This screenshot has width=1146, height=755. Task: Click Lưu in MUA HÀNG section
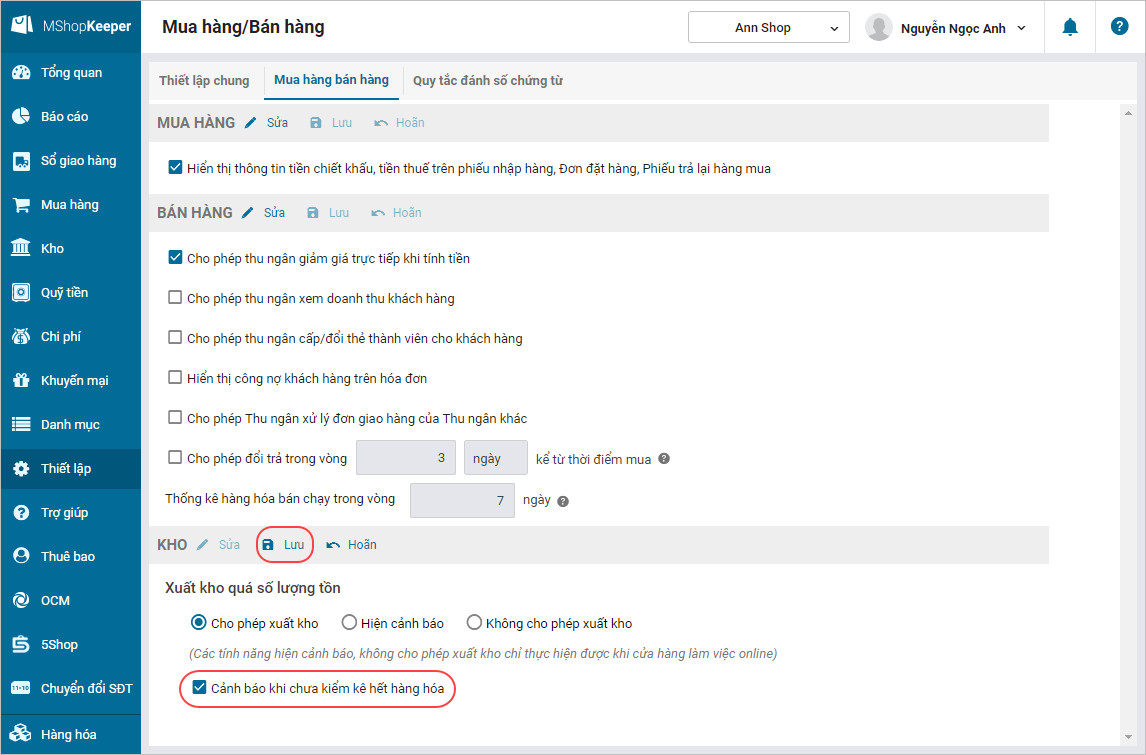click(x=341, y=123)
